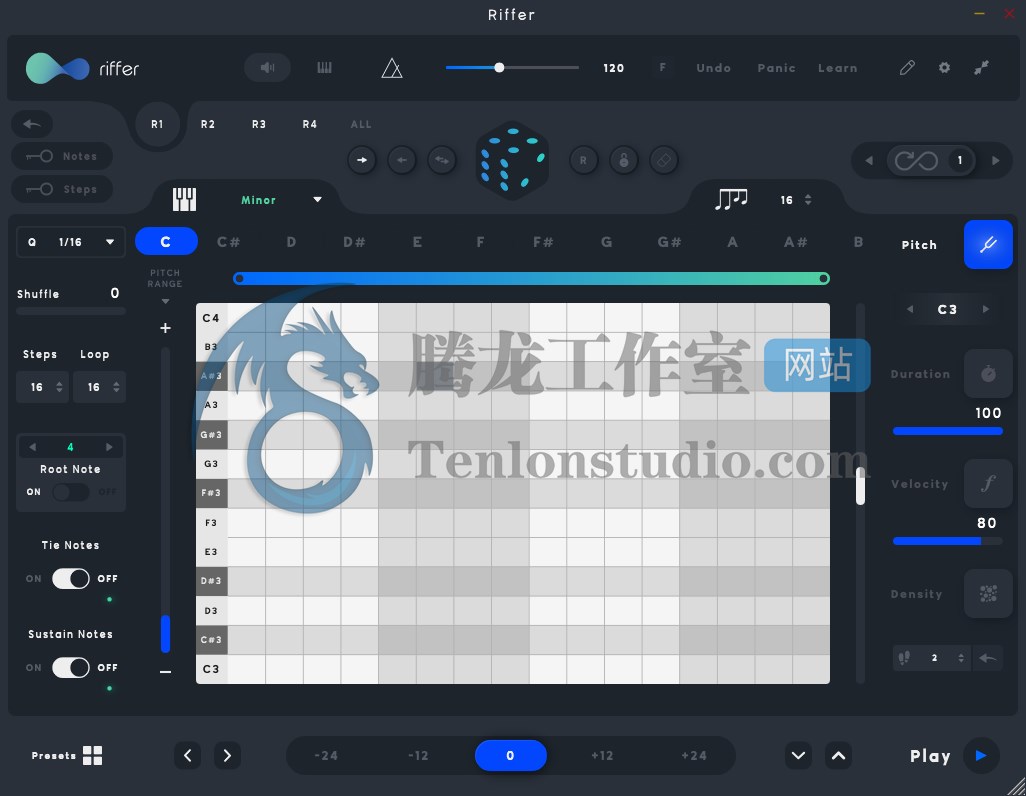Switch to the R2 riff tab

tap(207, 124)
